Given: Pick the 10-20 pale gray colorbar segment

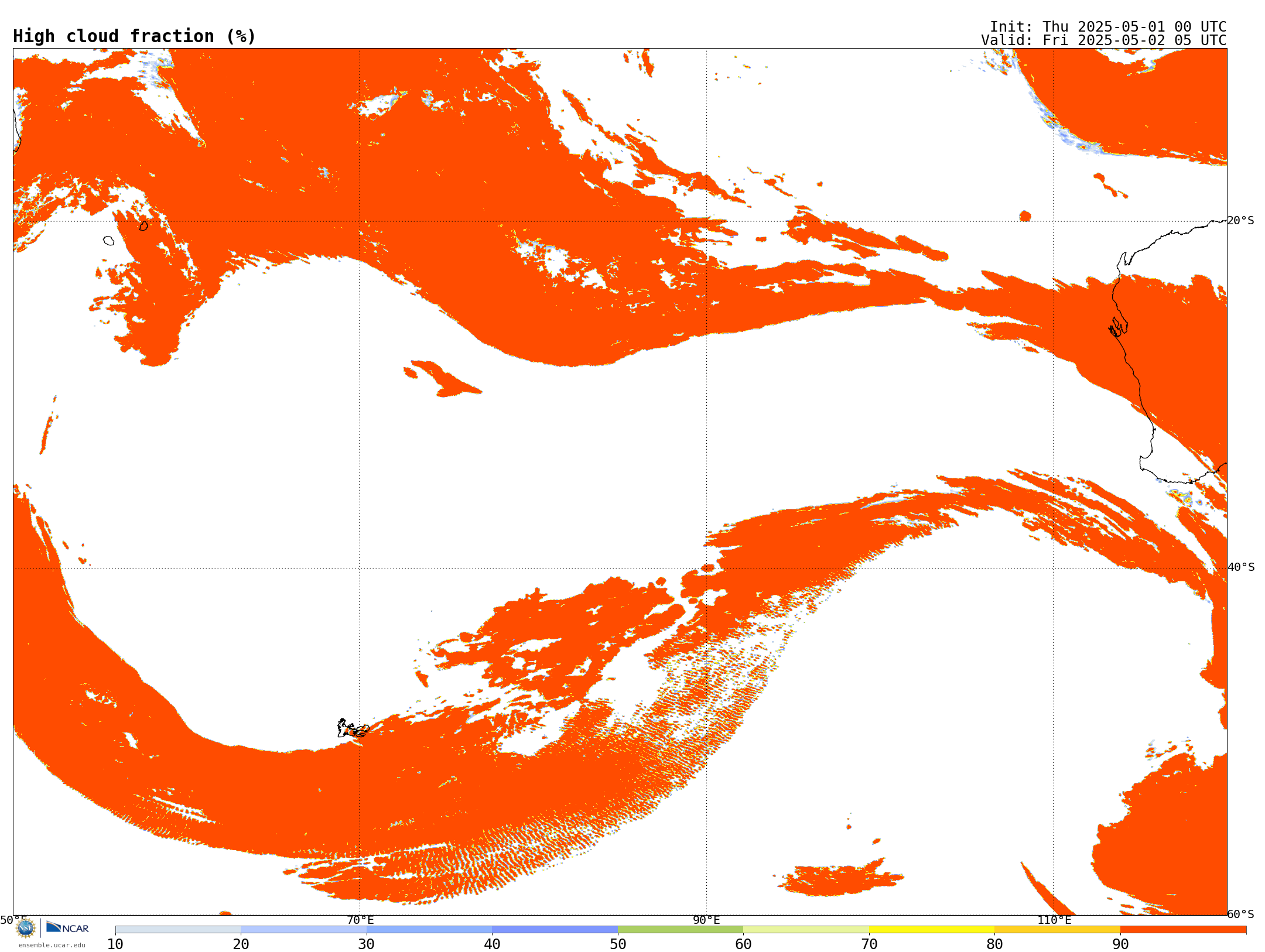Looking at the screenshot, I should click(x=178, y=930).
